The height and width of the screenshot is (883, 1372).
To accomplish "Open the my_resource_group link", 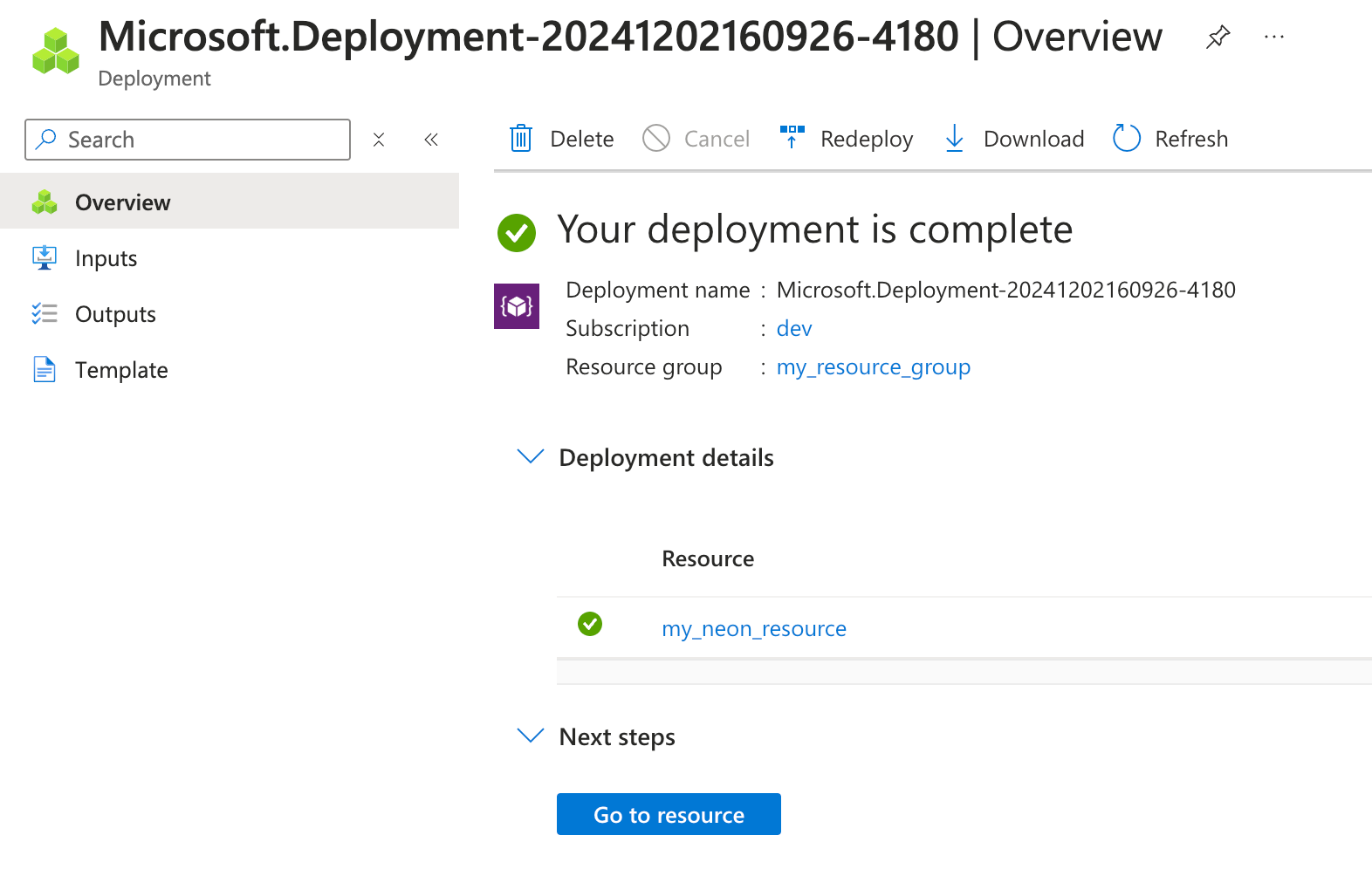I will (x=873, y=367).
